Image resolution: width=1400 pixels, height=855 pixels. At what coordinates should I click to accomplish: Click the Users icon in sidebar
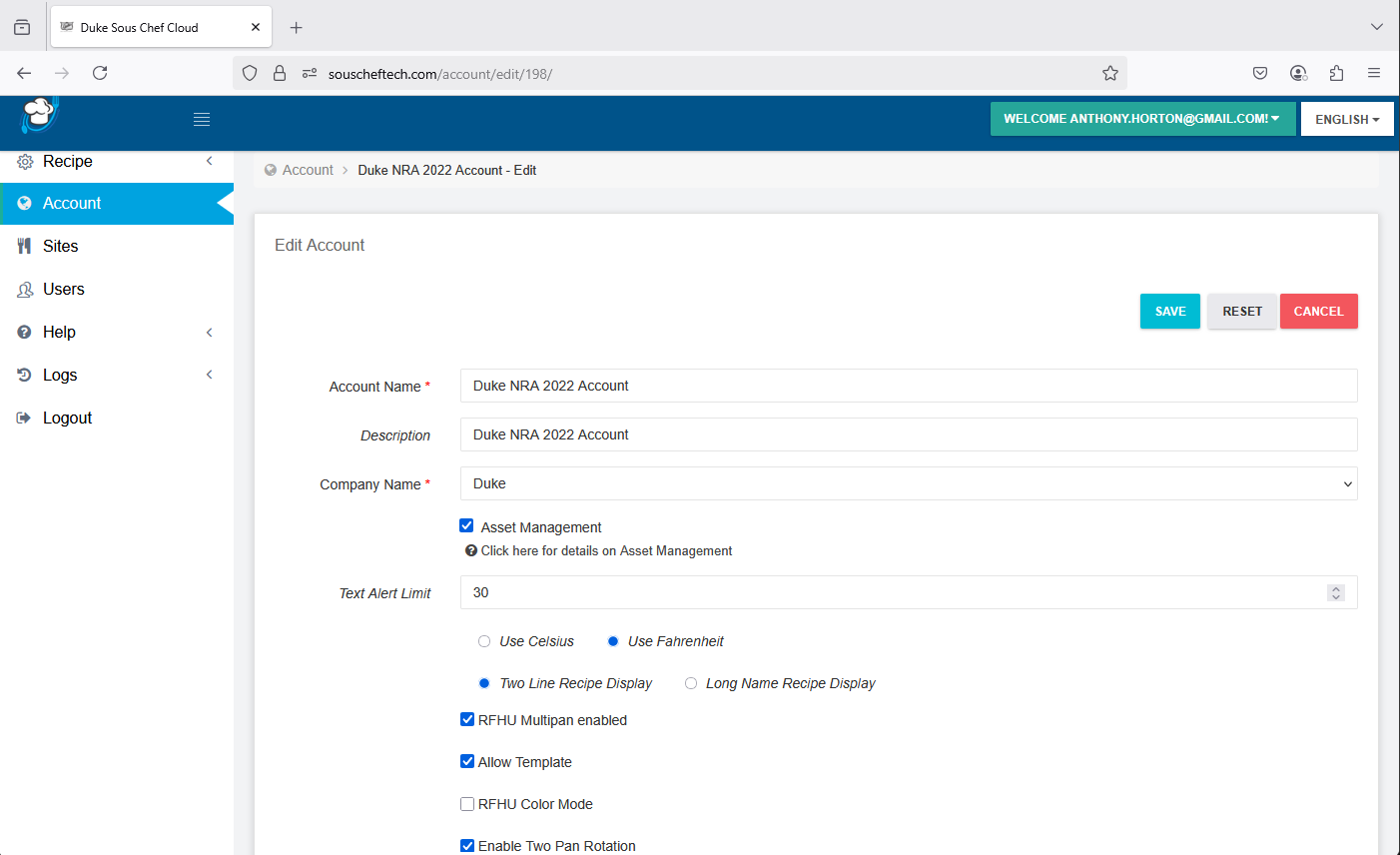click(x=25, y=290)
